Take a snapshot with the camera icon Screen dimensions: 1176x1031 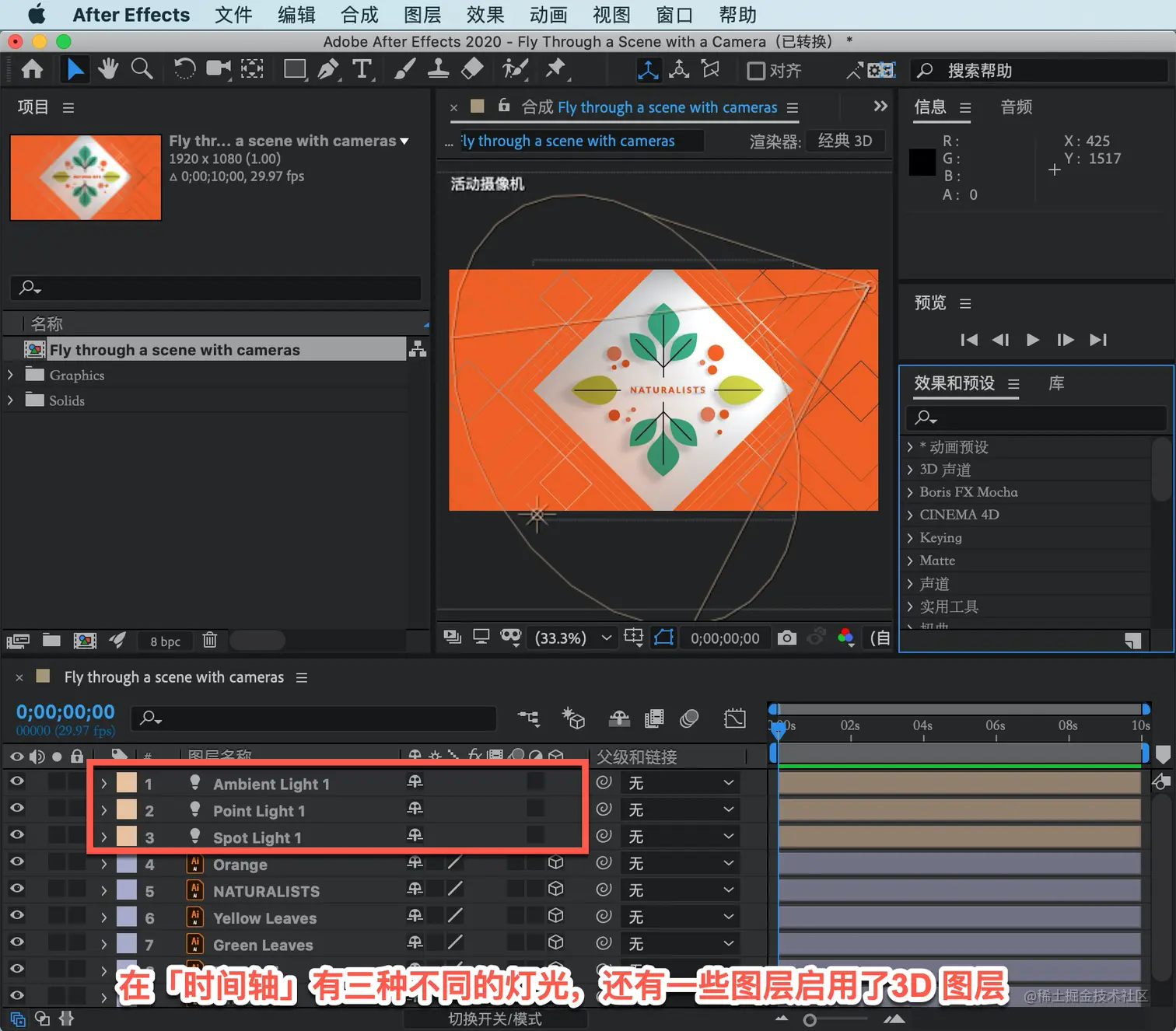787,638
